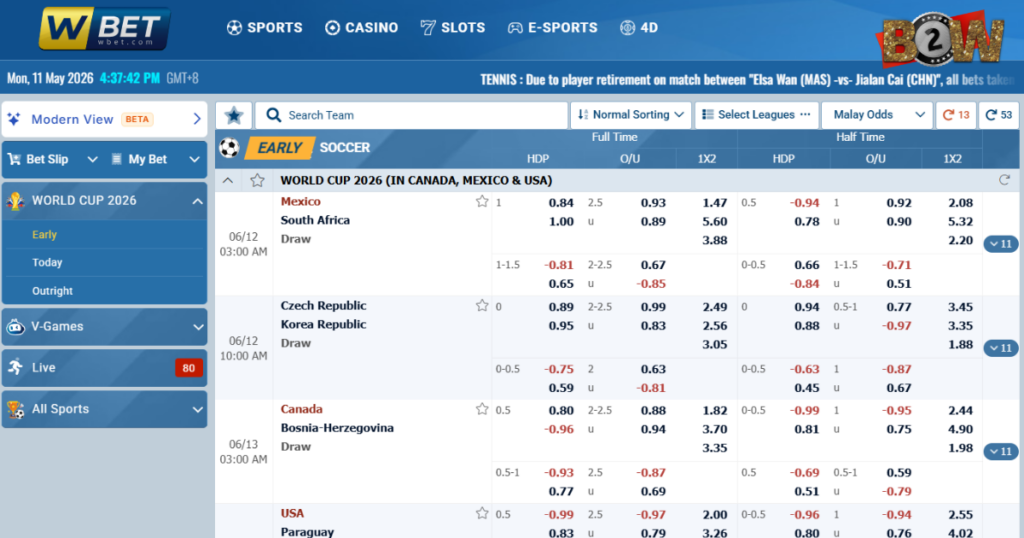Select Canada full time 1X2 odds 1.82
This screenshot has width=1024, height=538.
coord(714,411)
